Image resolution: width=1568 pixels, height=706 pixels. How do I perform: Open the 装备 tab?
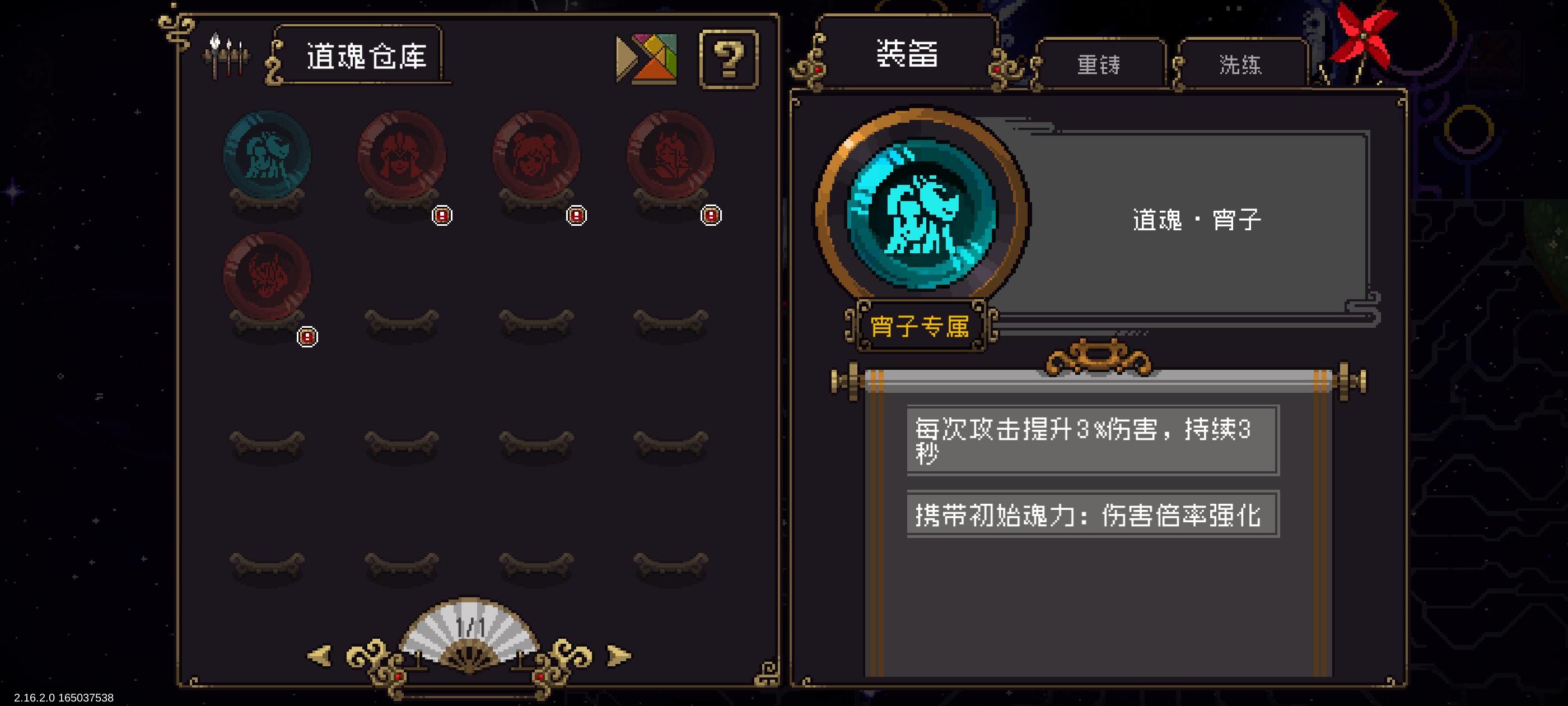[x=907, y=54]
